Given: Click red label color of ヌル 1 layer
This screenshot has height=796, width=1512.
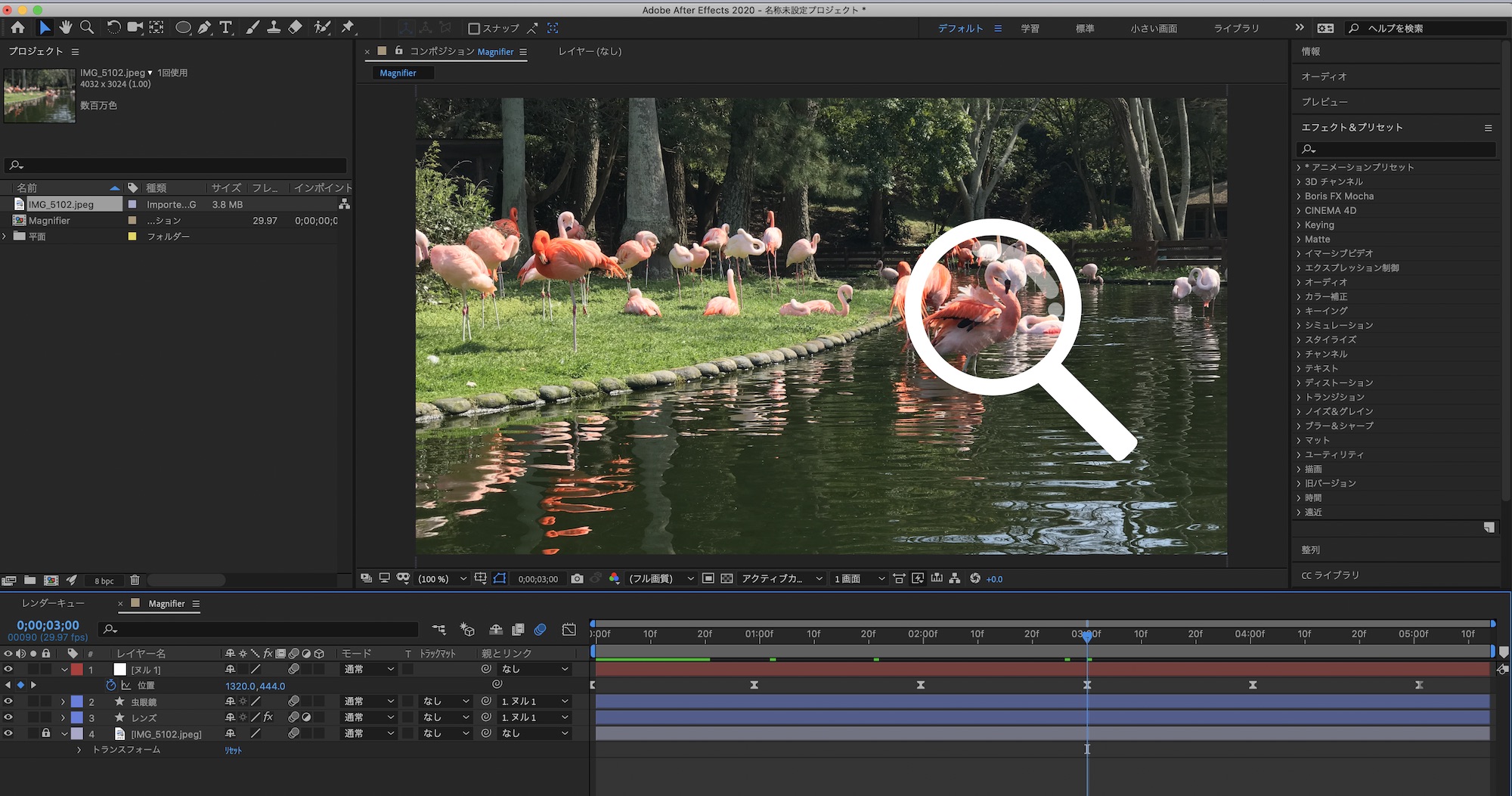Looking at the screenshot, I should point(77,670).
